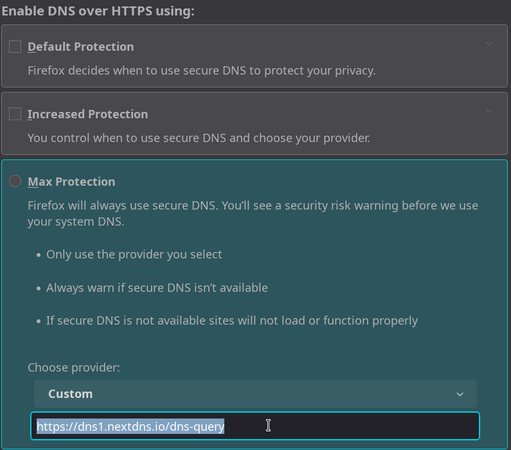Select the Max Protection radio button
The width and height of the screenshot is (511, 450).
15,181
